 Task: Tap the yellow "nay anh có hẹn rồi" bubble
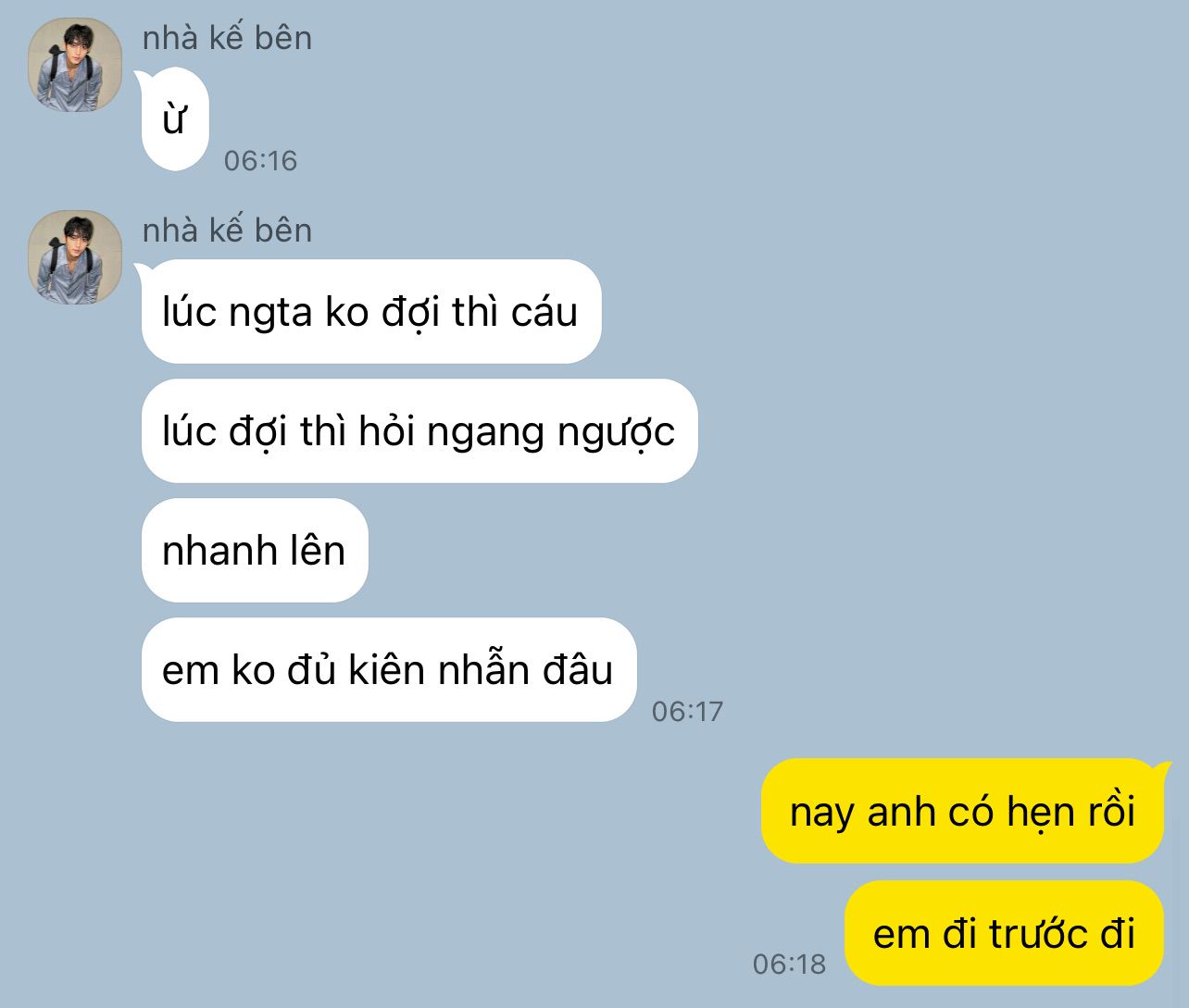click(x=962, y=812)
